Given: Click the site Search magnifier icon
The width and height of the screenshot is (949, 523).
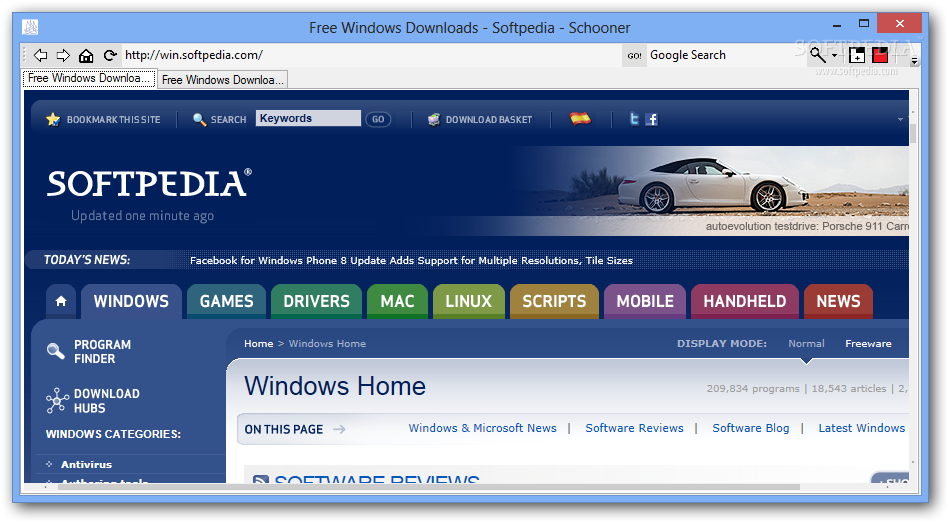Looking at the screenshot, I should [199, 119].
